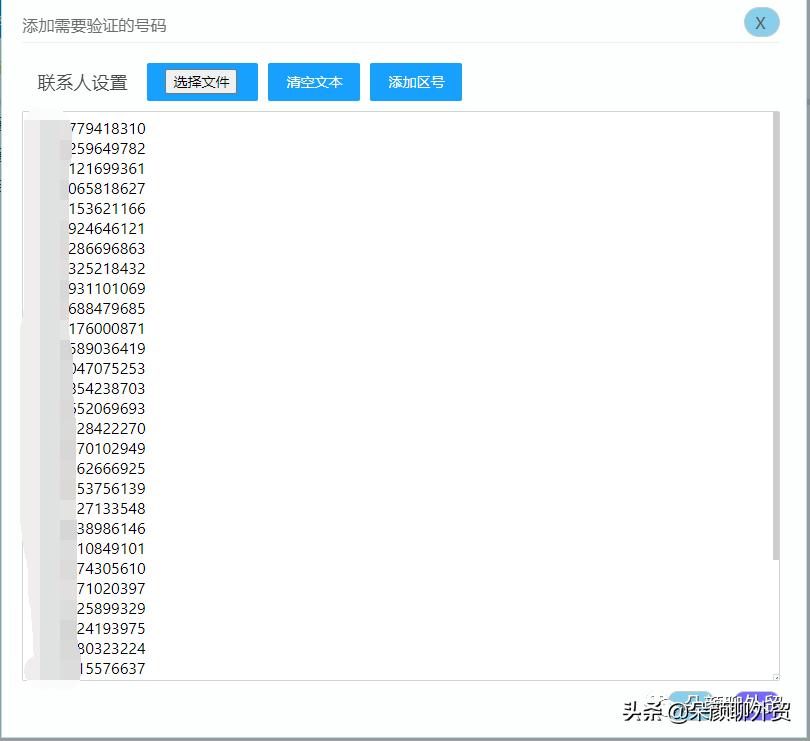Place cursor on number ending 259649782
The height and width of the screenshot is (741, 810).
click(x=110, y=148)
